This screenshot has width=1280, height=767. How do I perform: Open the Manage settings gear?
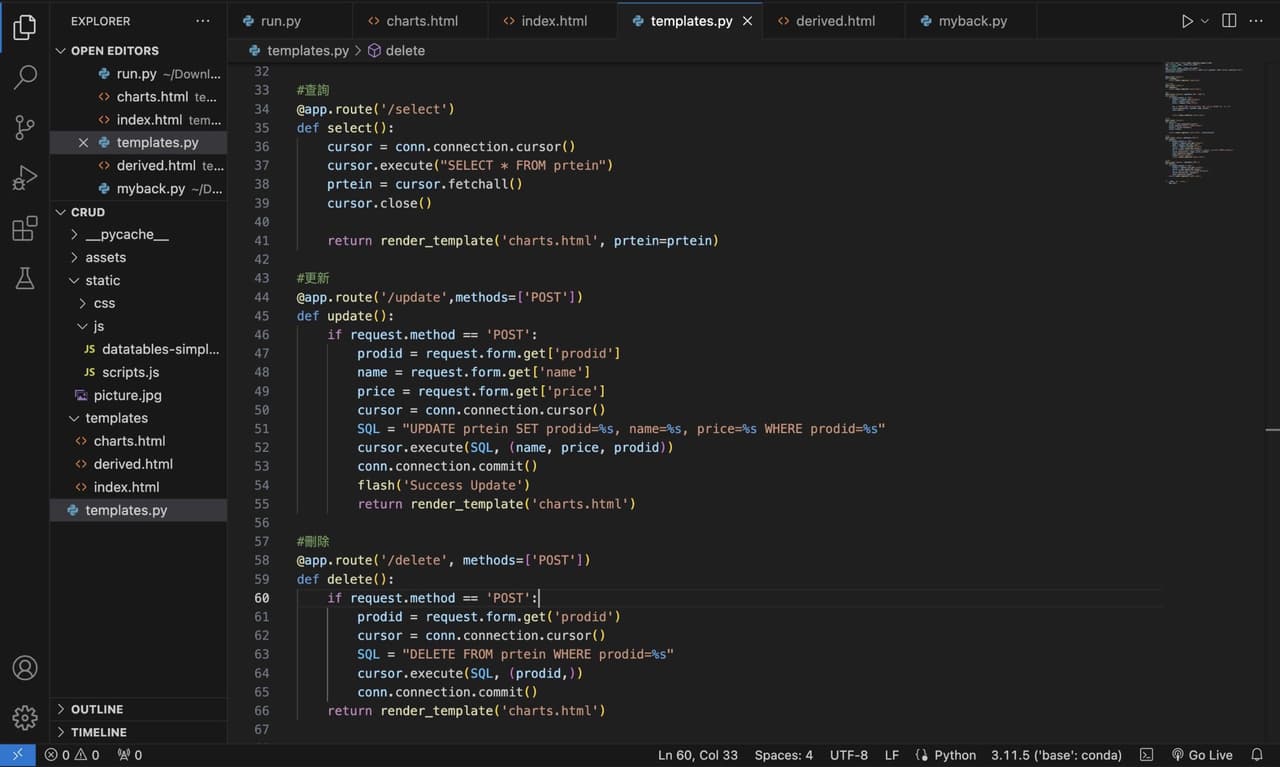click(24, 717)
